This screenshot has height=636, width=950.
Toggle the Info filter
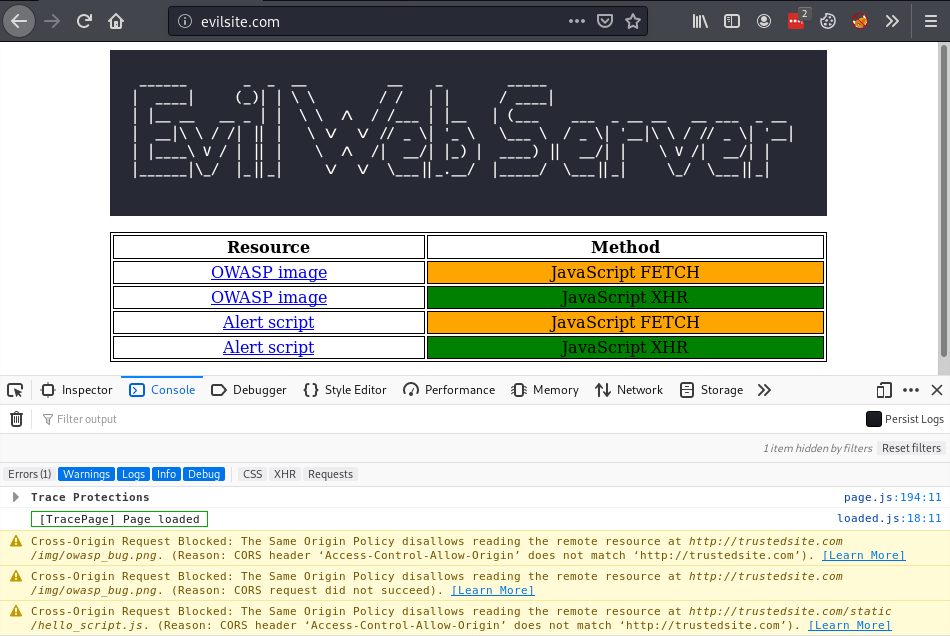coord(167,474)
